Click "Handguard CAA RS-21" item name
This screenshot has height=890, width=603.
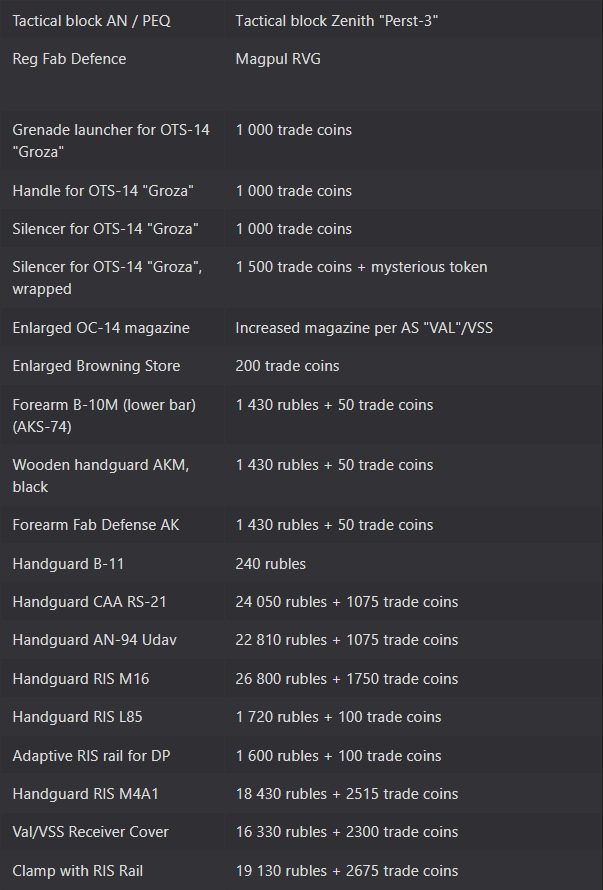(90, 602)
